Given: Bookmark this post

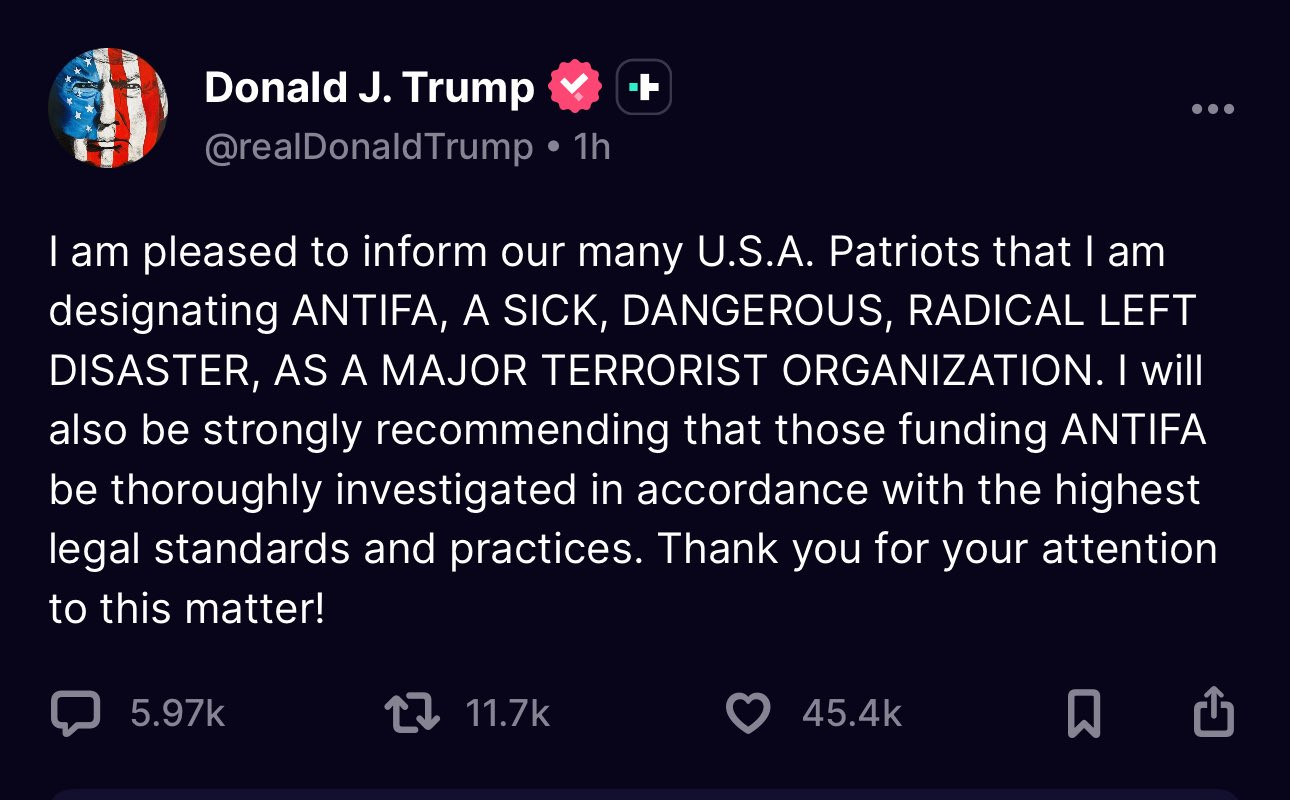Looking at the screenshot, I should (x=1084, y=714).
